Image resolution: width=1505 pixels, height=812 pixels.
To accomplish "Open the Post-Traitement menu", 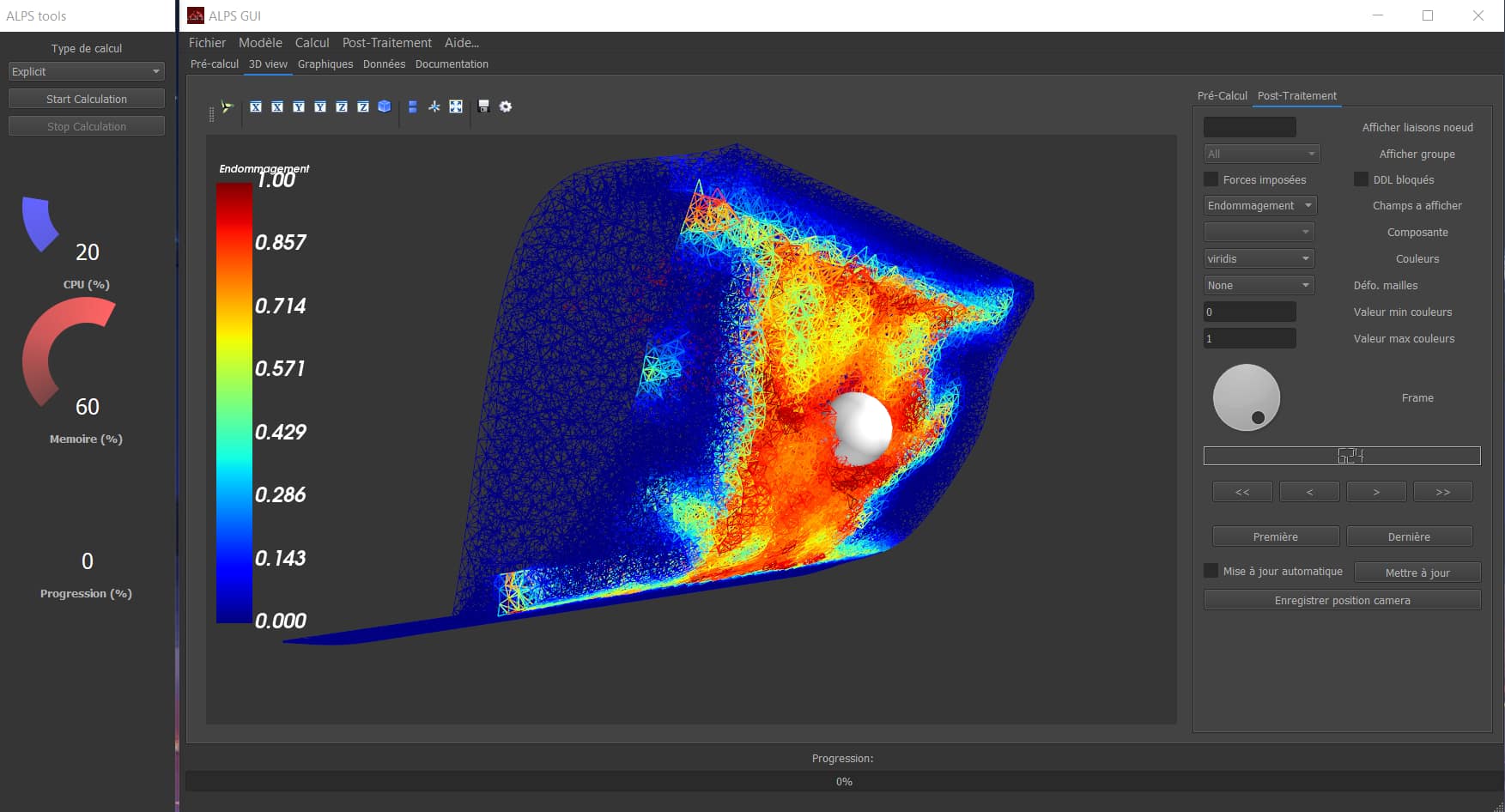I will coord(386,43).
